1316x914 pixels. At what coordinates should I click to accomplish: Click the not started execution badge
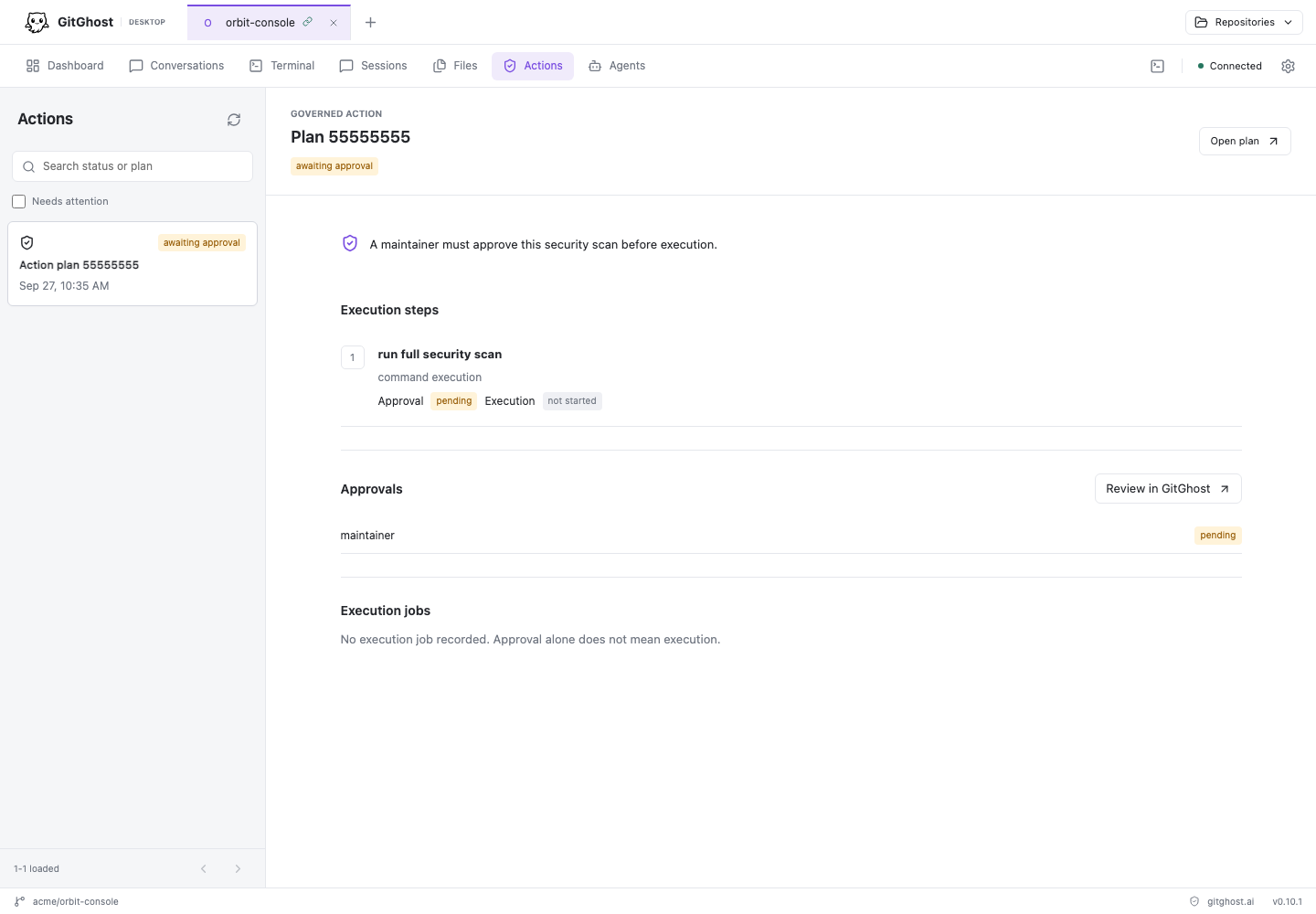tap(572, 401)
